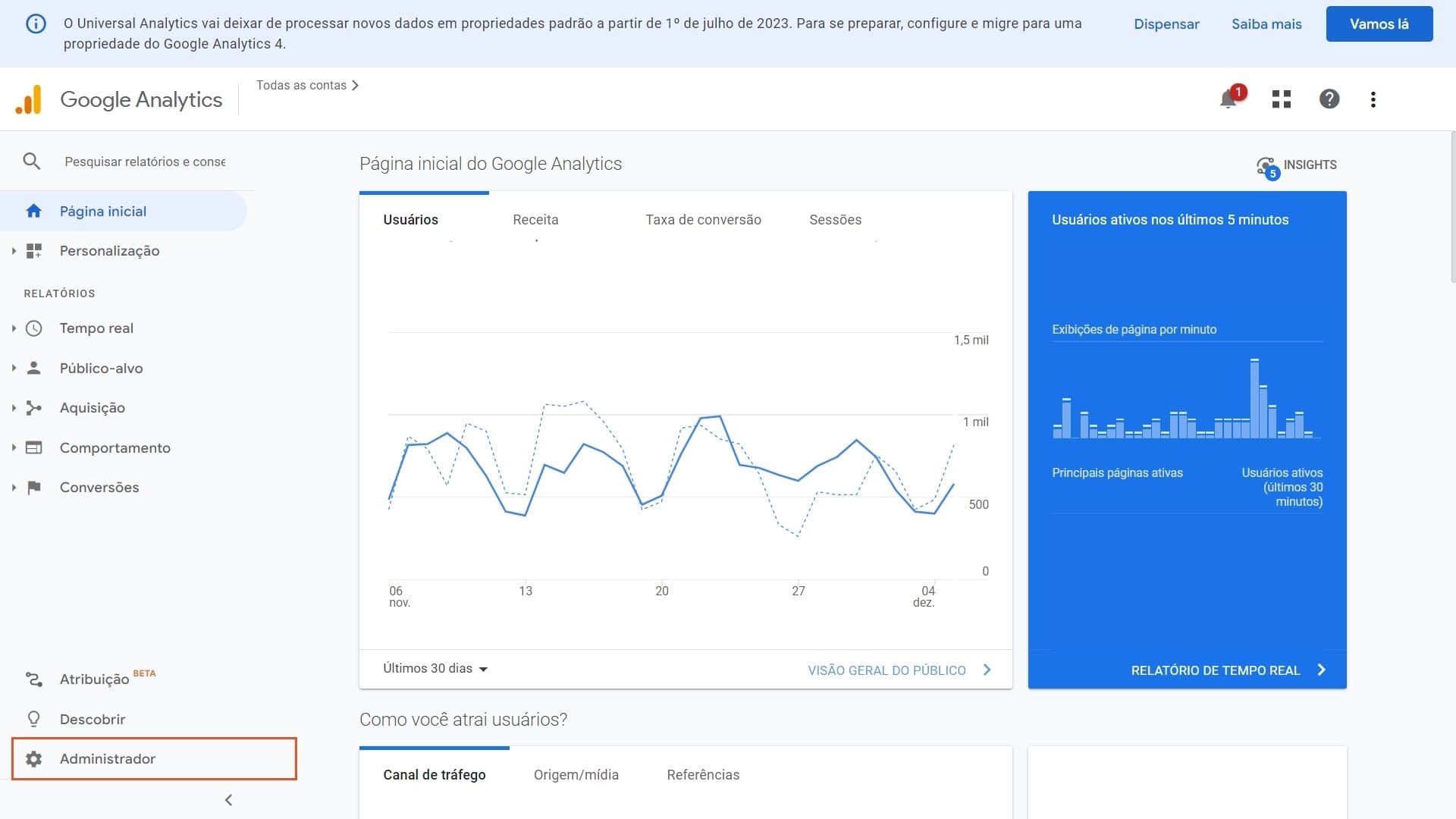Expand the Tempo real reports
Screen dimensions: 1456x819
click(96, 328)
